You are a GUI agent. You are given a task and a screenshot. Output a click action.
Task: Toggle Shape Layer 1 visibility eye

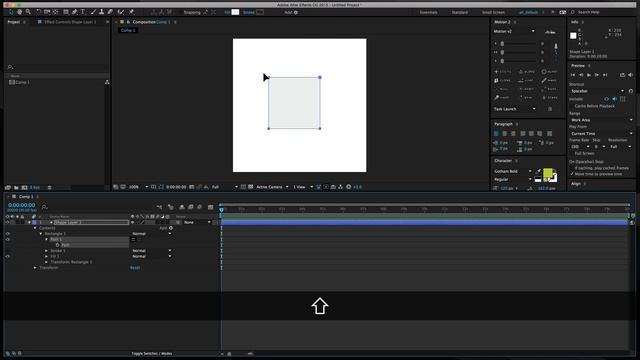pyautogui.click(x=7, y=222)
